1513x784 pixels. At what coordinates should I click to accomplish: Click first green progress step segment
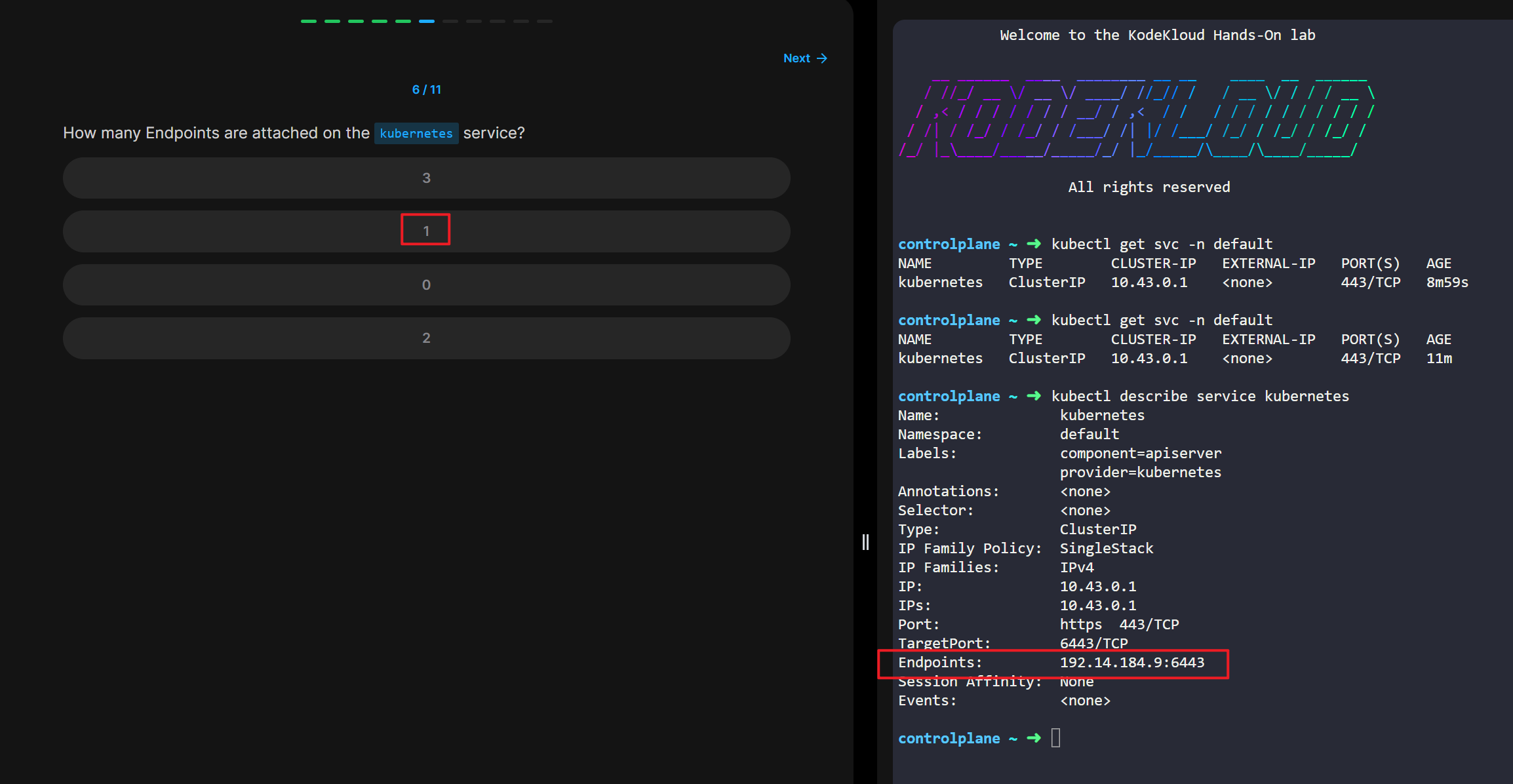308,22
